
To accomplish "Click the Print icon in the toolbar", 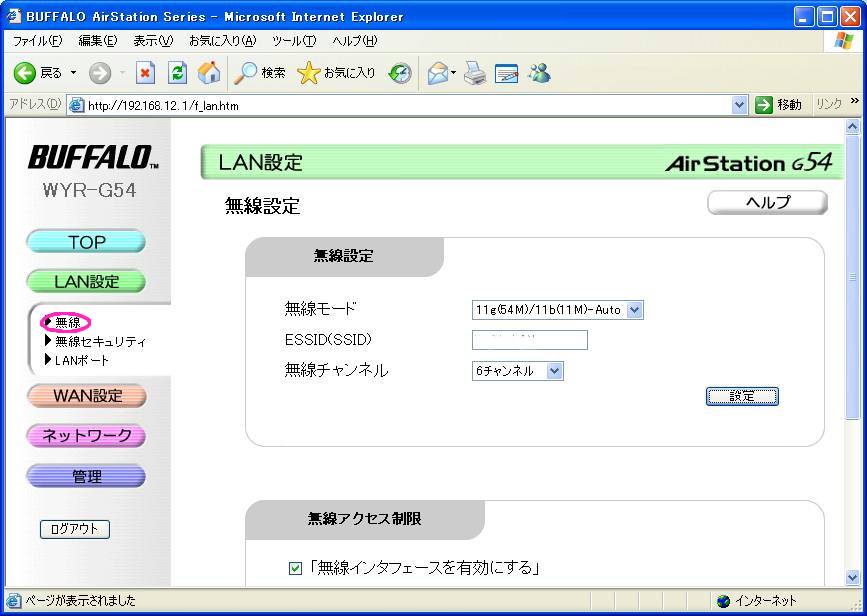I will pos(474,73).
